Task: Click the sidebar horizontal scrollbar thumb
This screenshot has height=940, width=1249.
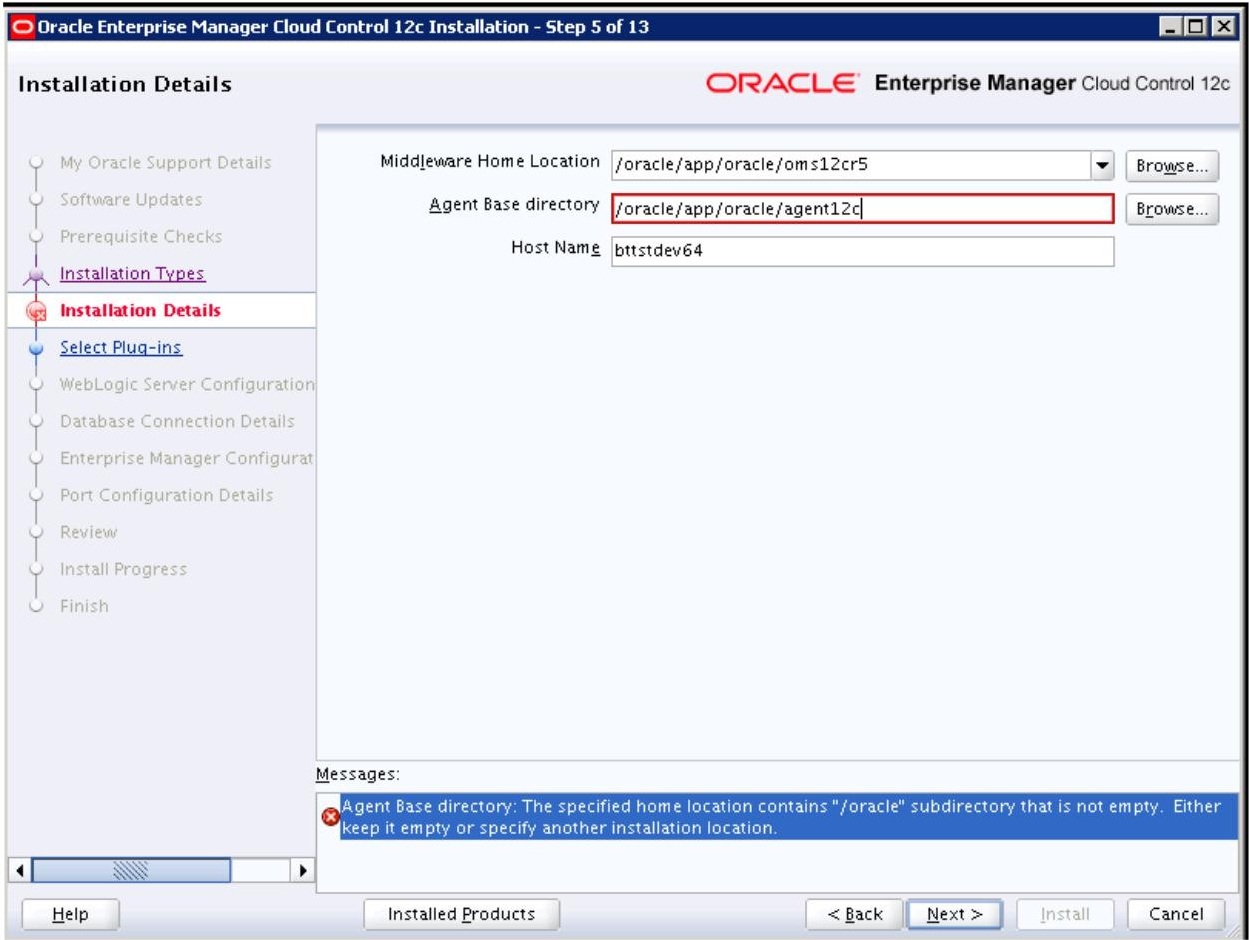Action: 131,870
